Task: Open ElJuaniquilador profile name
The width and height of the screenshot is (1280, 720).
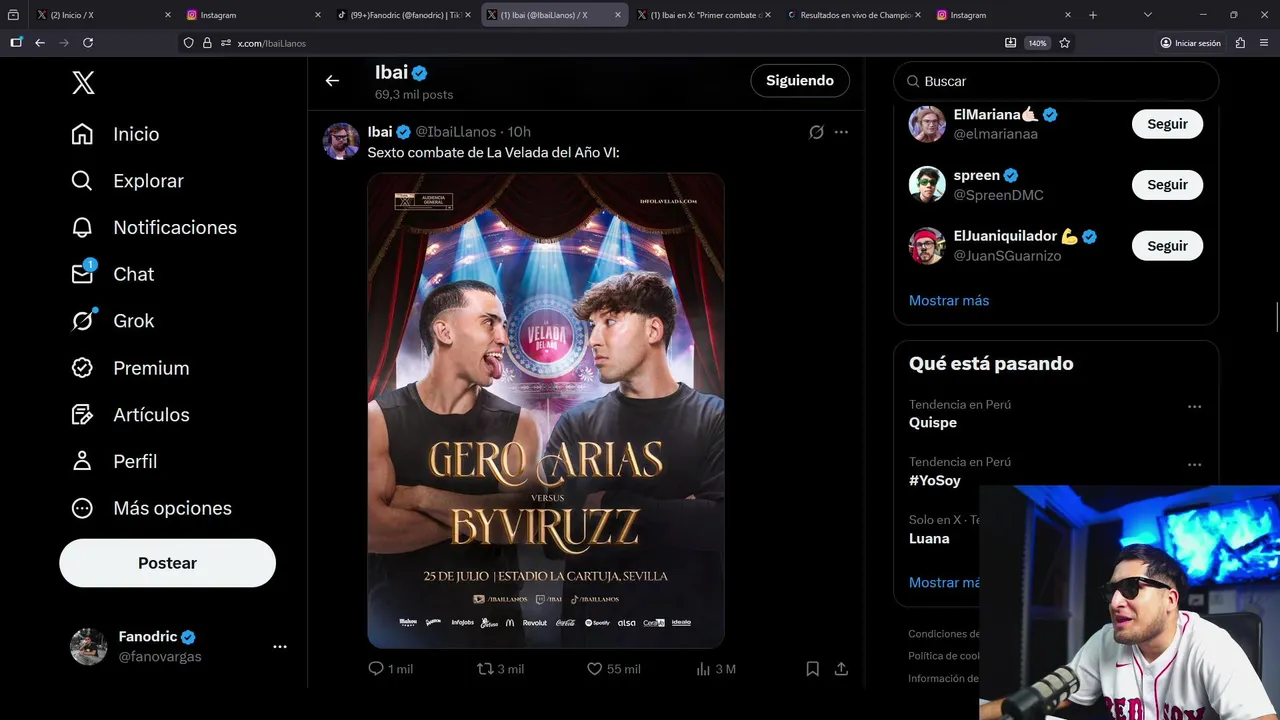Action: (1005, 236)
